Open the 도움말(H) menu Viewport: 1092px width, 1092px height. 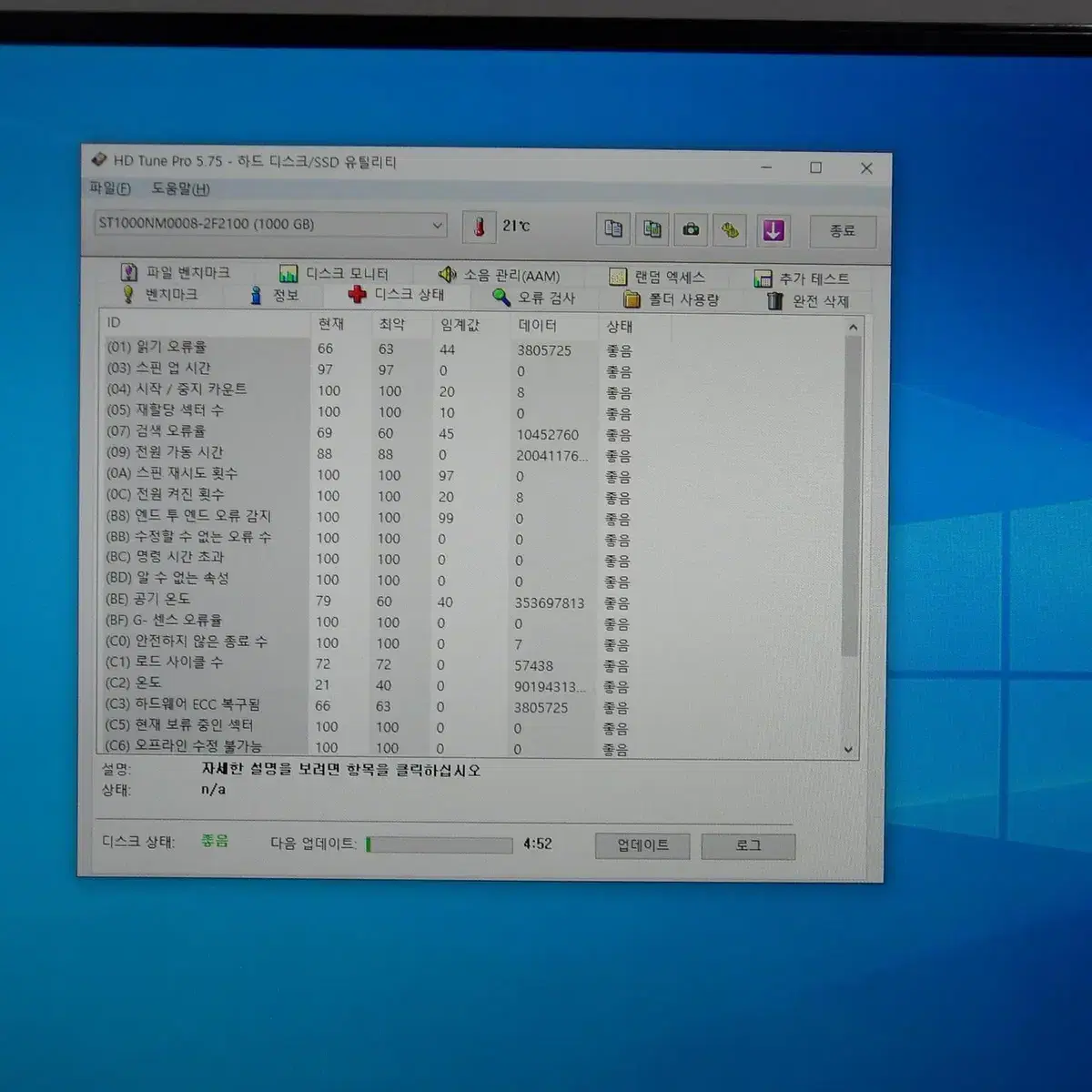pos(180,188)
